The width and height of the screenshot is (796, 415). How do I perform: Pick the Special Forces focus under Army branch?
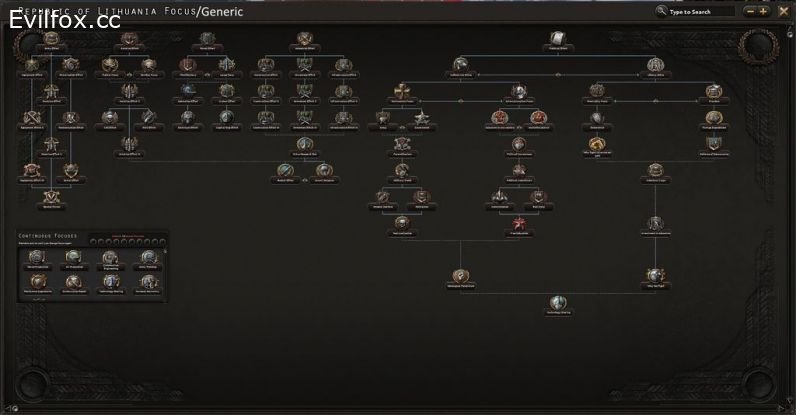point(51,198)
